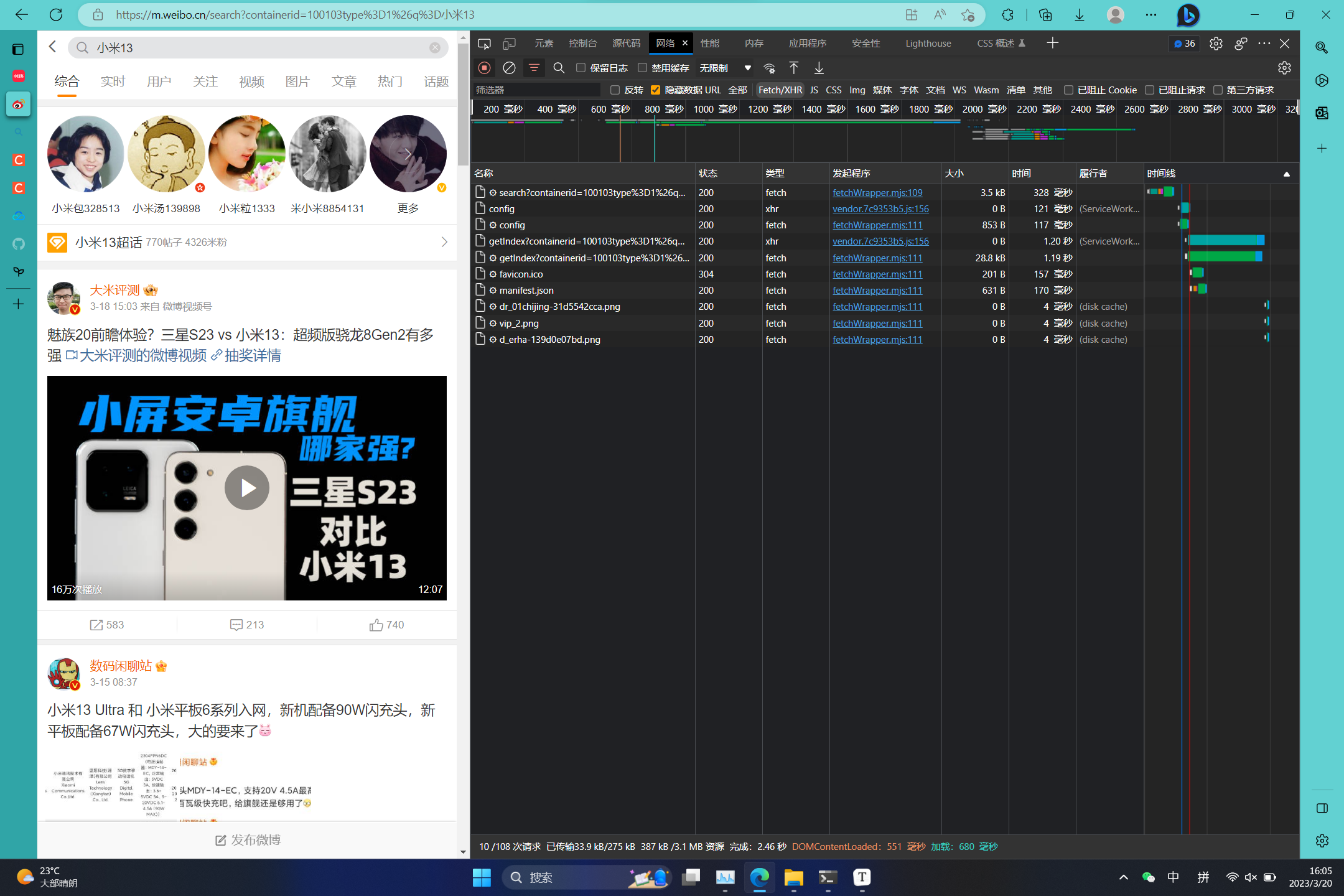Add a new DevTools tool tab
This screenshot has height=896, width=1344.
coord(1052,43)
